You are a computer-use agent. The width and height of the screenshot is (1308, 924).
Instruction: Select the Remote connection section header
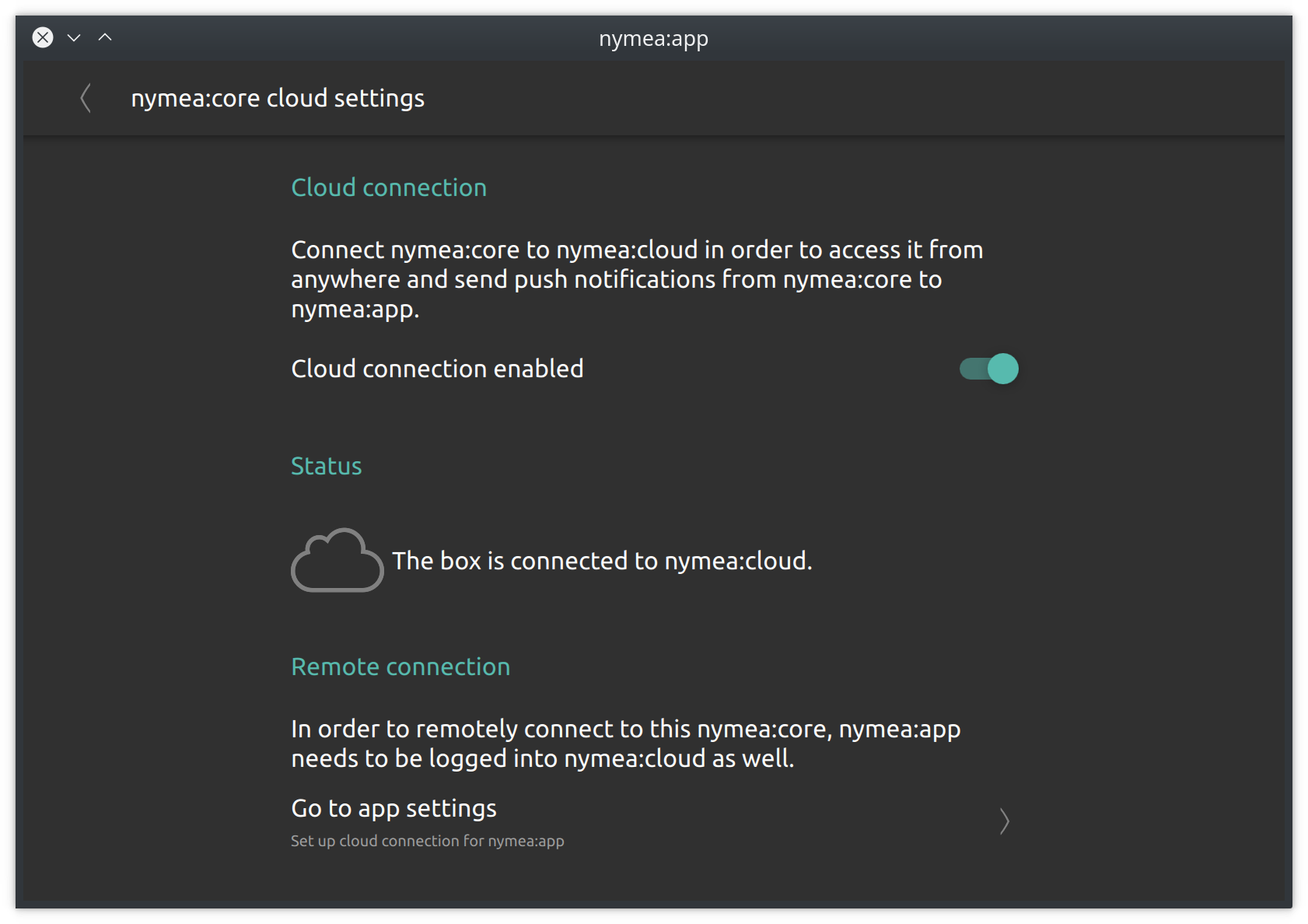[x=400, y=667]
